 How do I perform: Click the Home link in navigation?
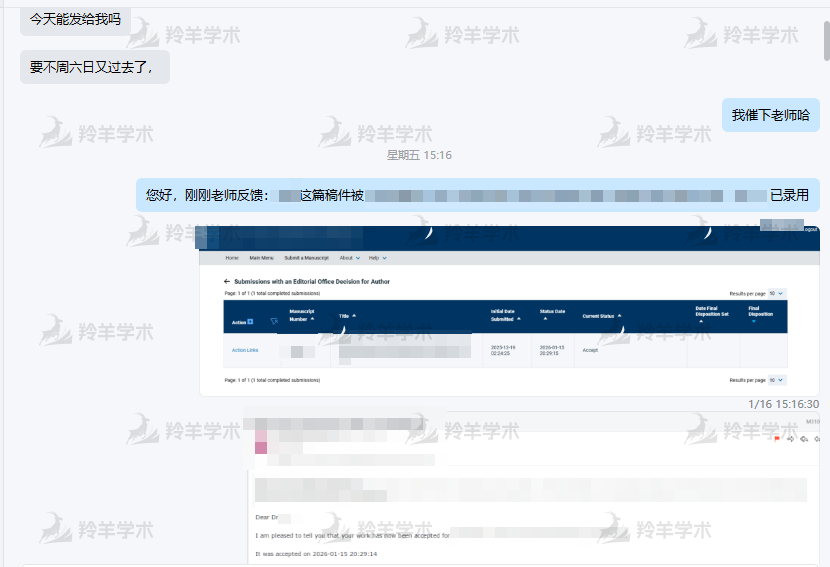click(232, 258)
